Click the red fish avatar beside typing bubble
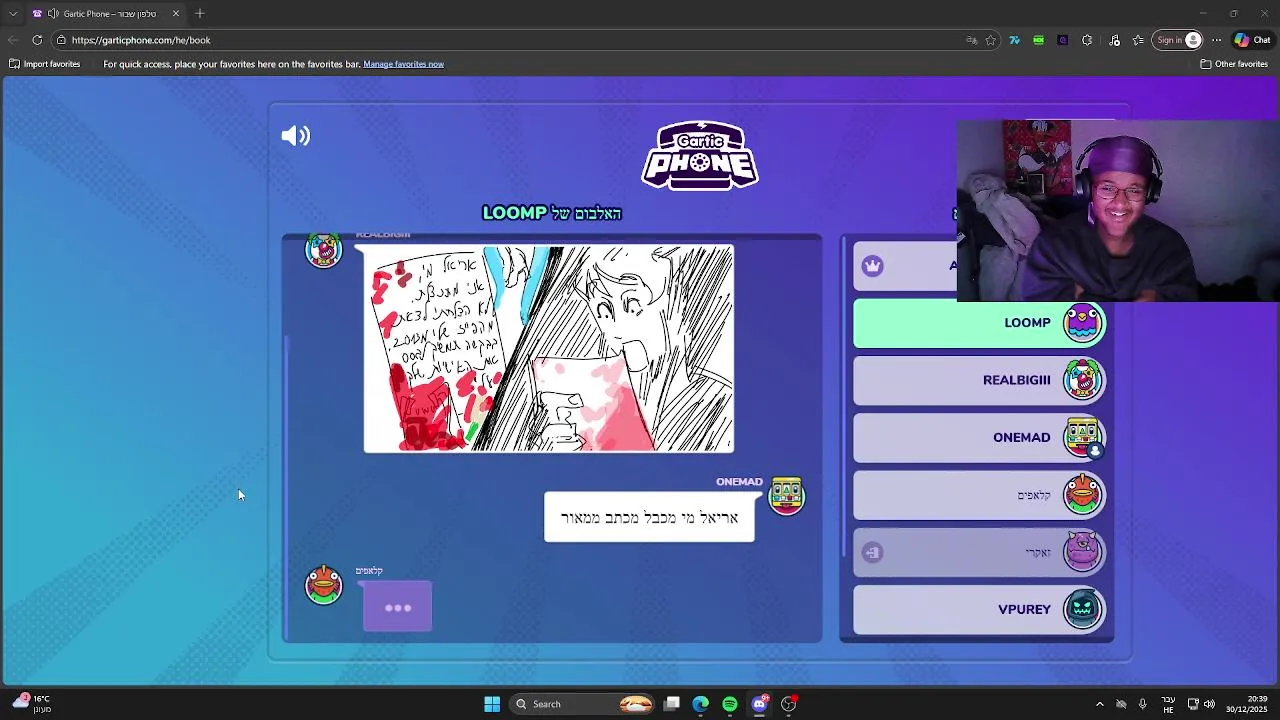The height and width of the screenshot is (720, 1280). pos(323,585)
